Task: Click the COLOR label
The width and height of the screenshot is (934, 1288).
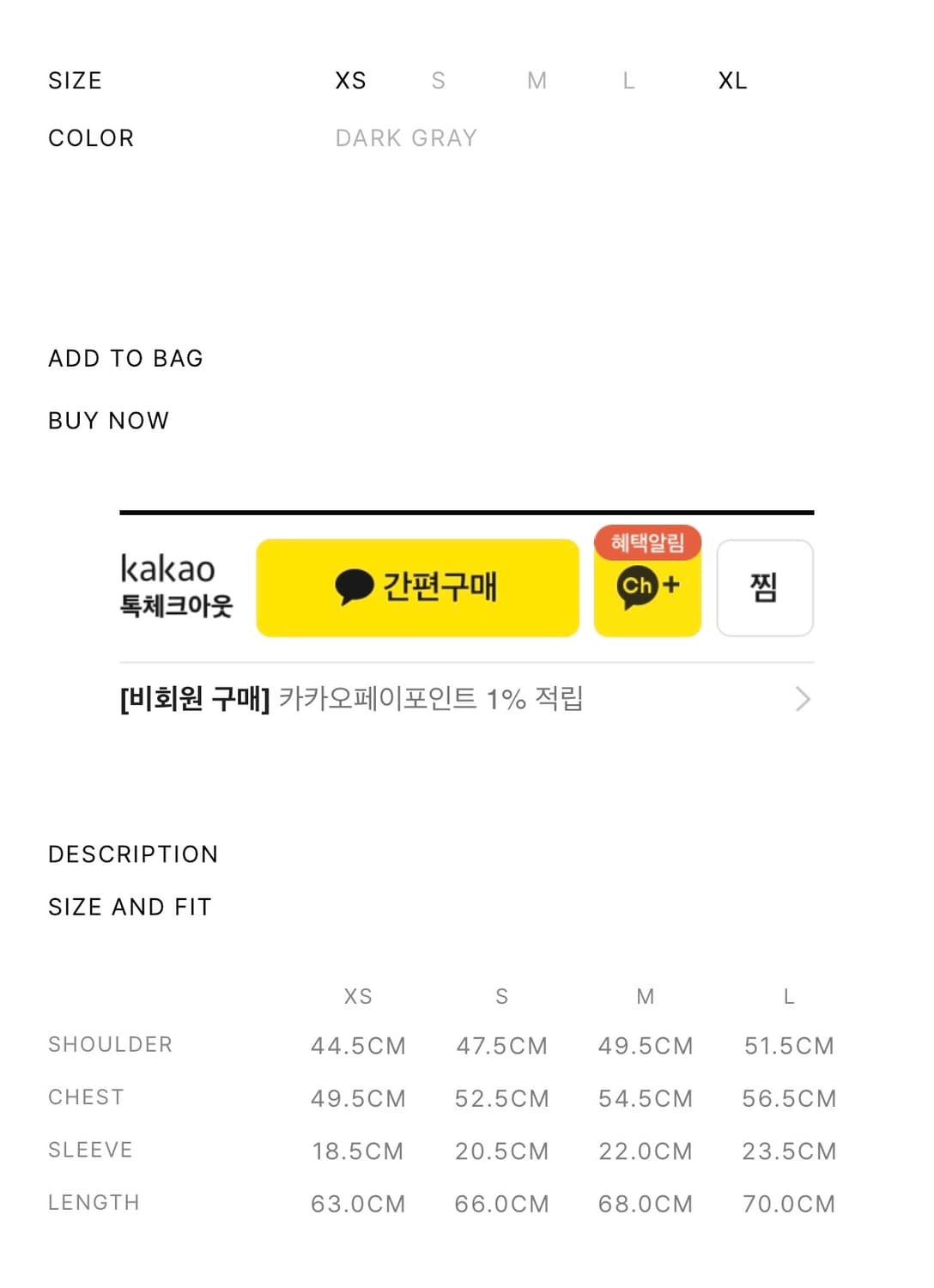Action: click(91, 137)
